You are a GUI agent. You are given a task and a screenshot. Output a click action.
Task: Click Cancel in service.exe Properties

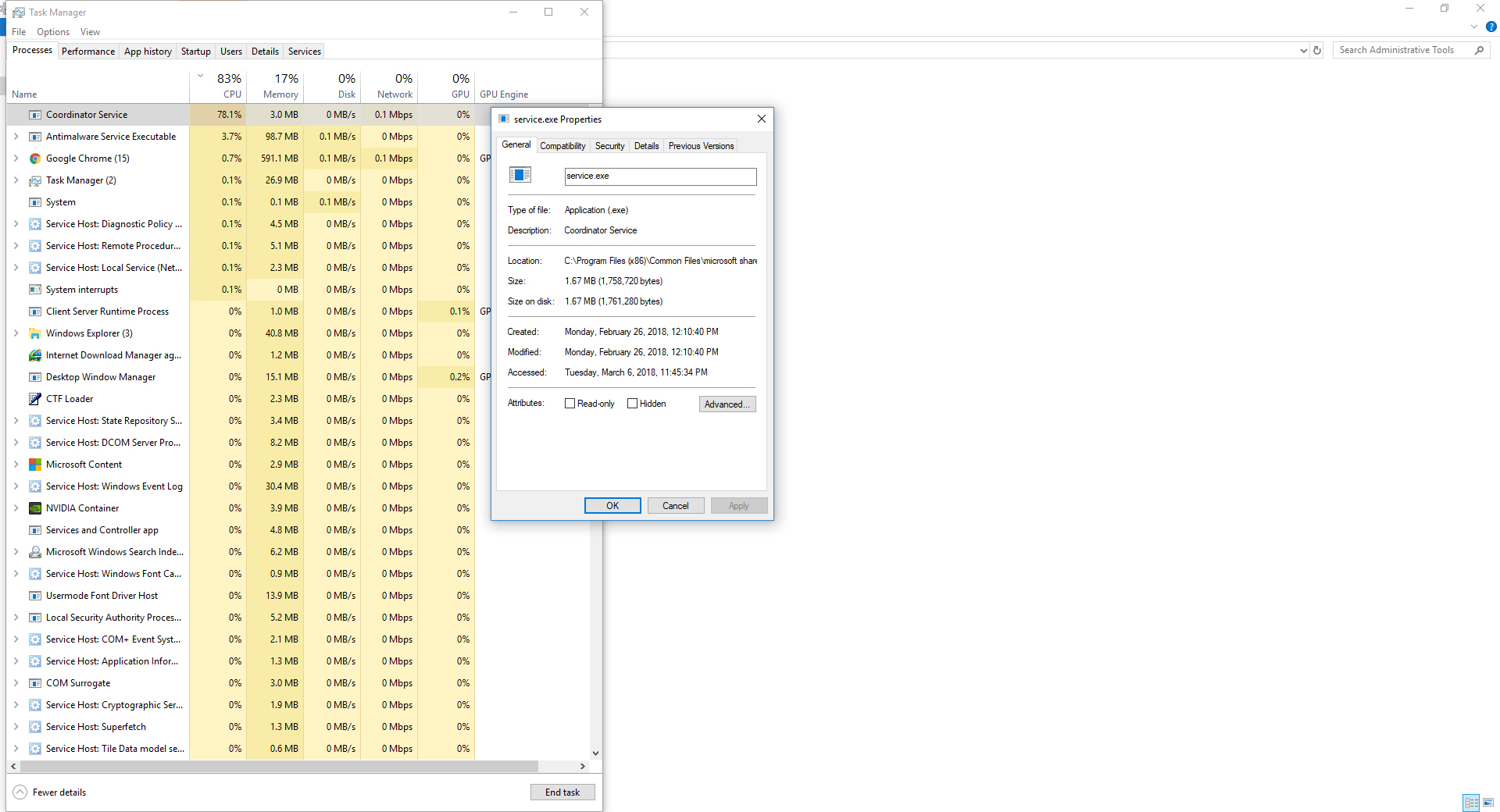(676, 506)
